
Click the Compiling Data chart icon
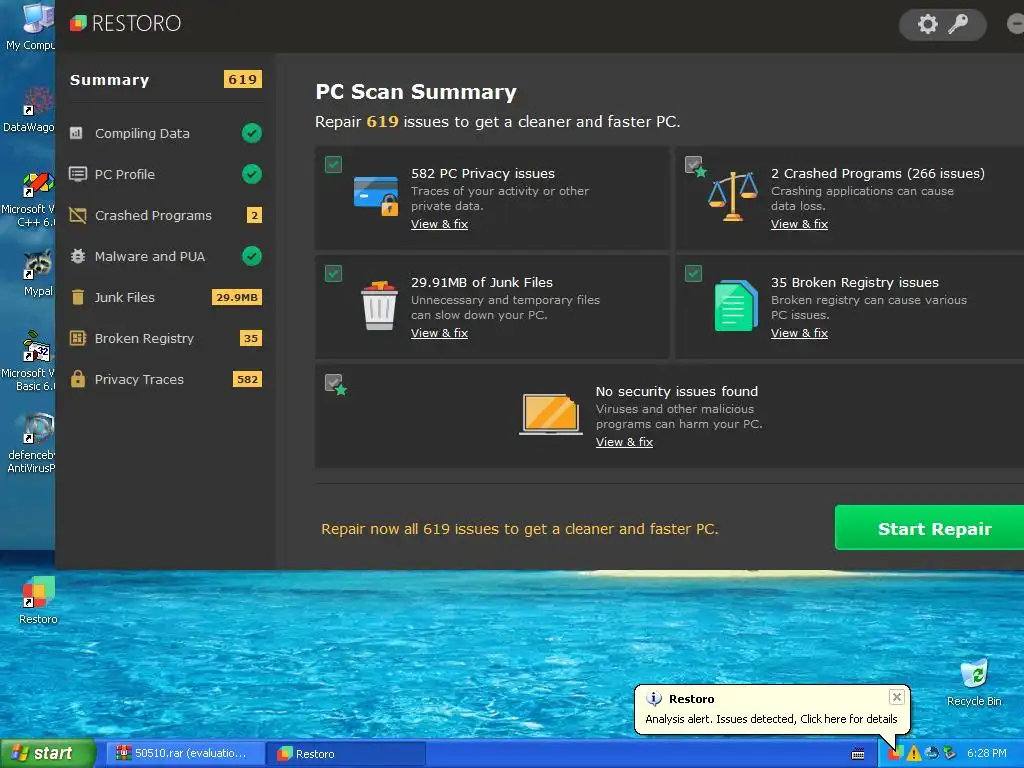tap(76, 133)
